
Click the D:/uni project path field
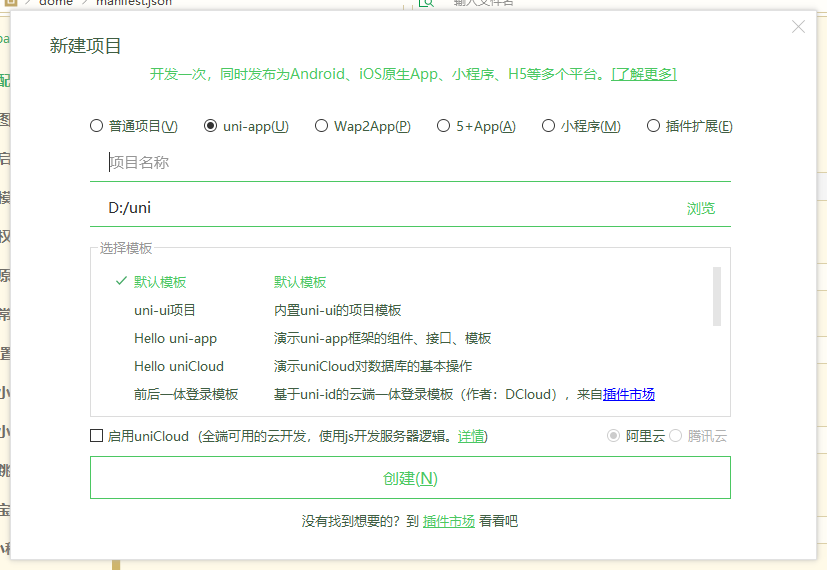(380, 208)
